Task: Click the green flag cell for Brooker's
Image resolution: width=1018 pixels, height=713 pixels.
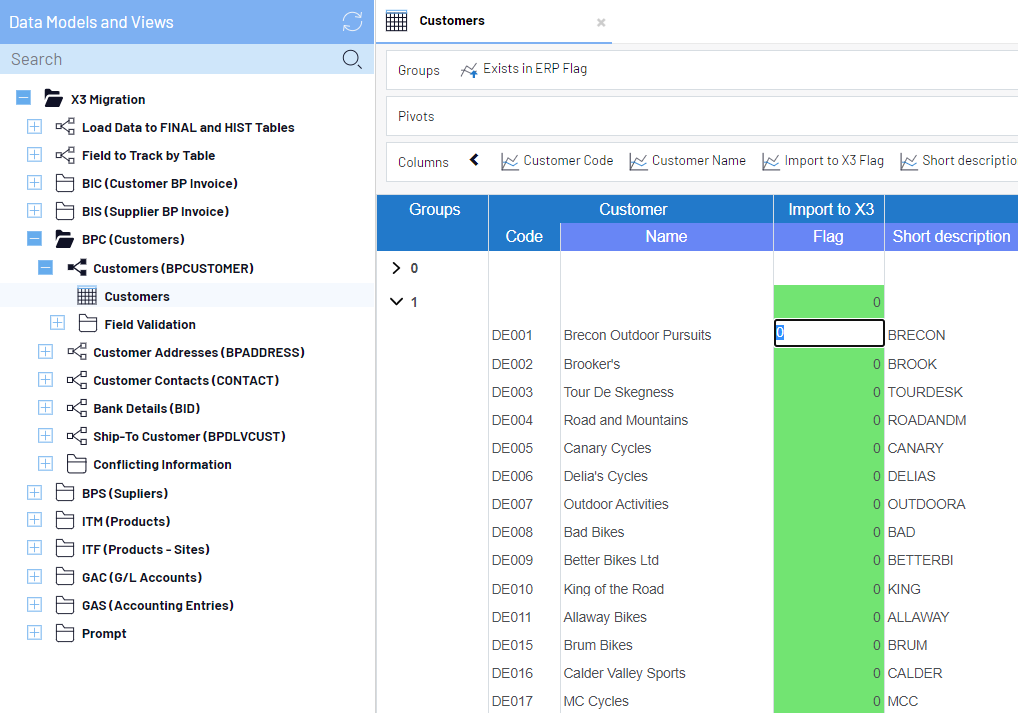Action: [x=828, y=364]
